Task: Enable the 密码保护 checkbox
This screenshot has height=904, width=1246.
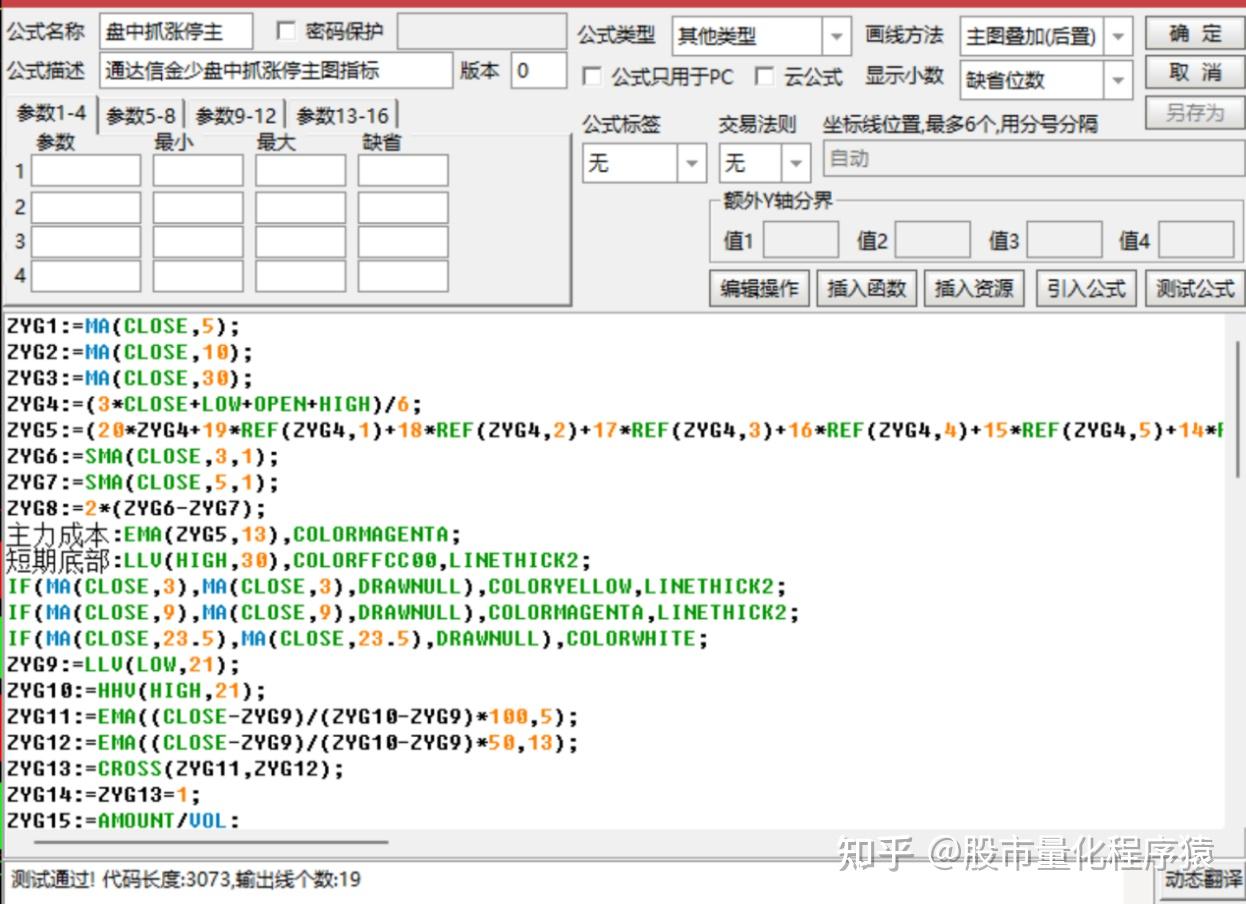Action: click(x=285, y=31)
